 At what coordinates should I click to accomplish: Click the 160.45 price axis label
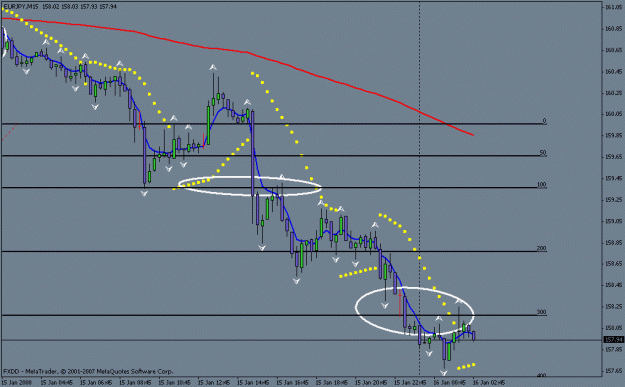tap(614, 72)
